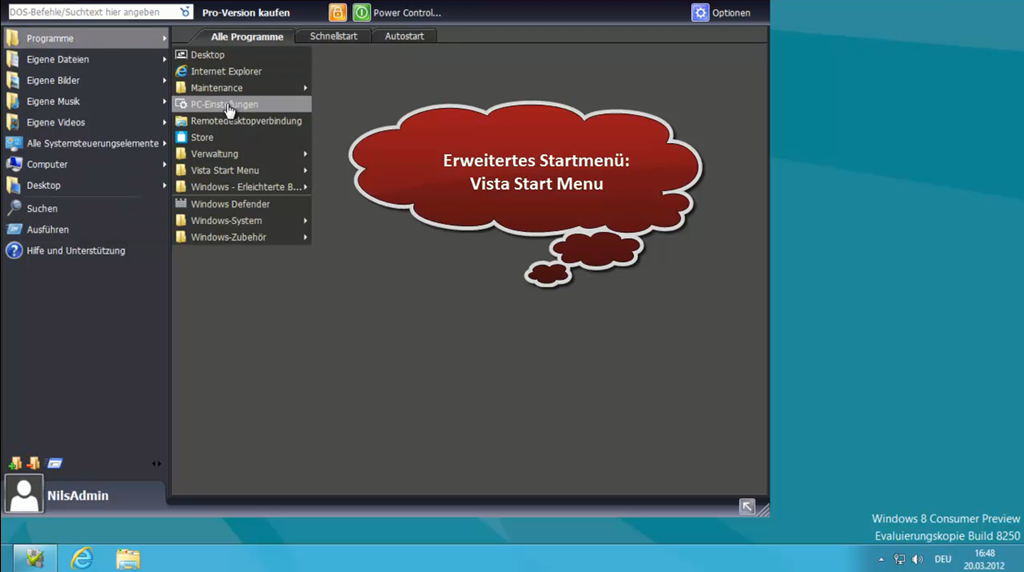Launch Remotedesktopverbindung
The height and width of the screenshot is (572, 1024).
pyautogui.click(x=242, y=121)
